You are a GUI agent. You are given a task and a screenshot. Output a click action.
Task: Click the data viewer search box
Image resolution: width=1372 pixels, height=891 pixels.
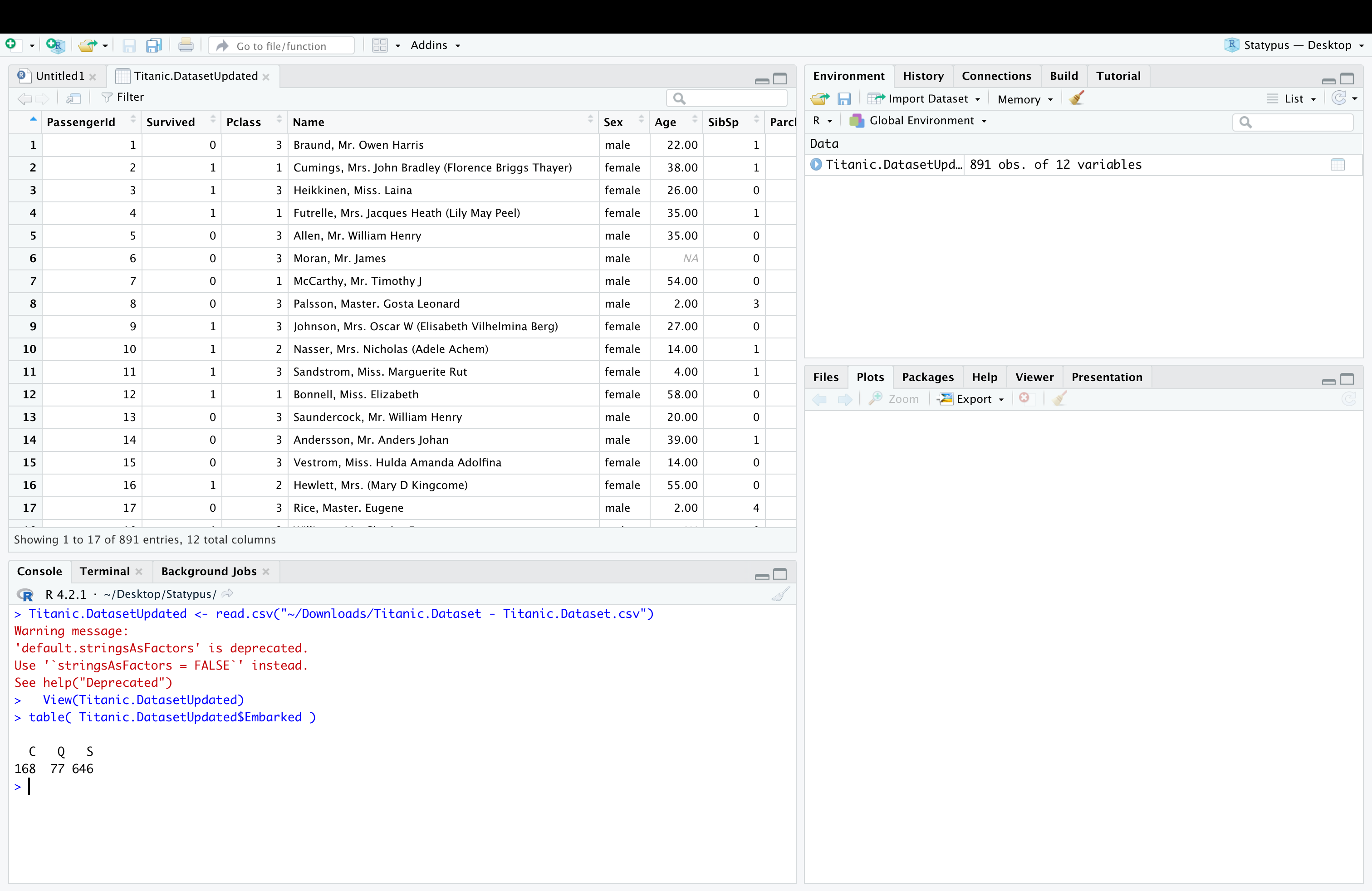click(x=727, y=98)
